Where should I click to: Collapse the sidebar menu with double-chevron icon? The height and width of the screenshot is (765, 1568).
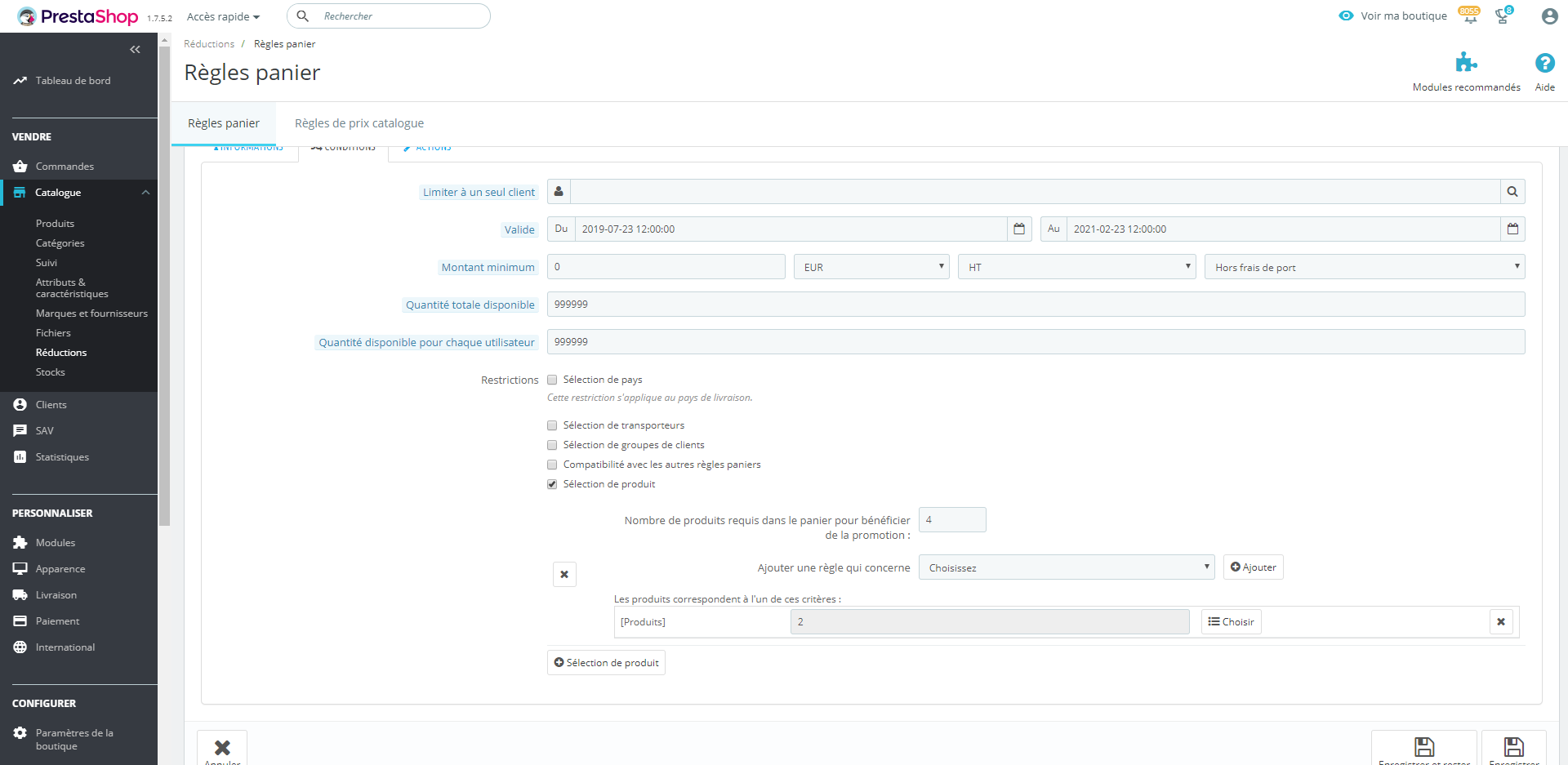point(135,50)
